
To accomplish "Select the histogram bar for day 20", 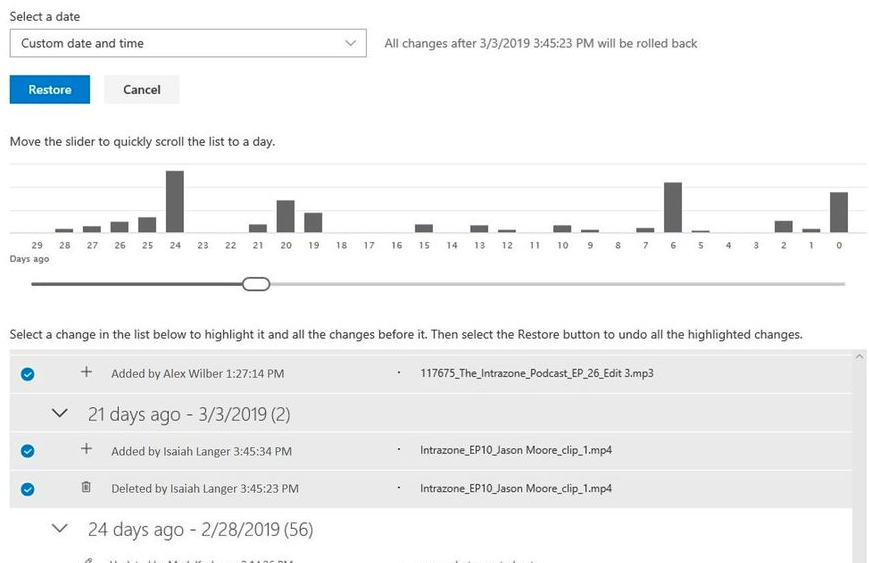I will [285, 216].
